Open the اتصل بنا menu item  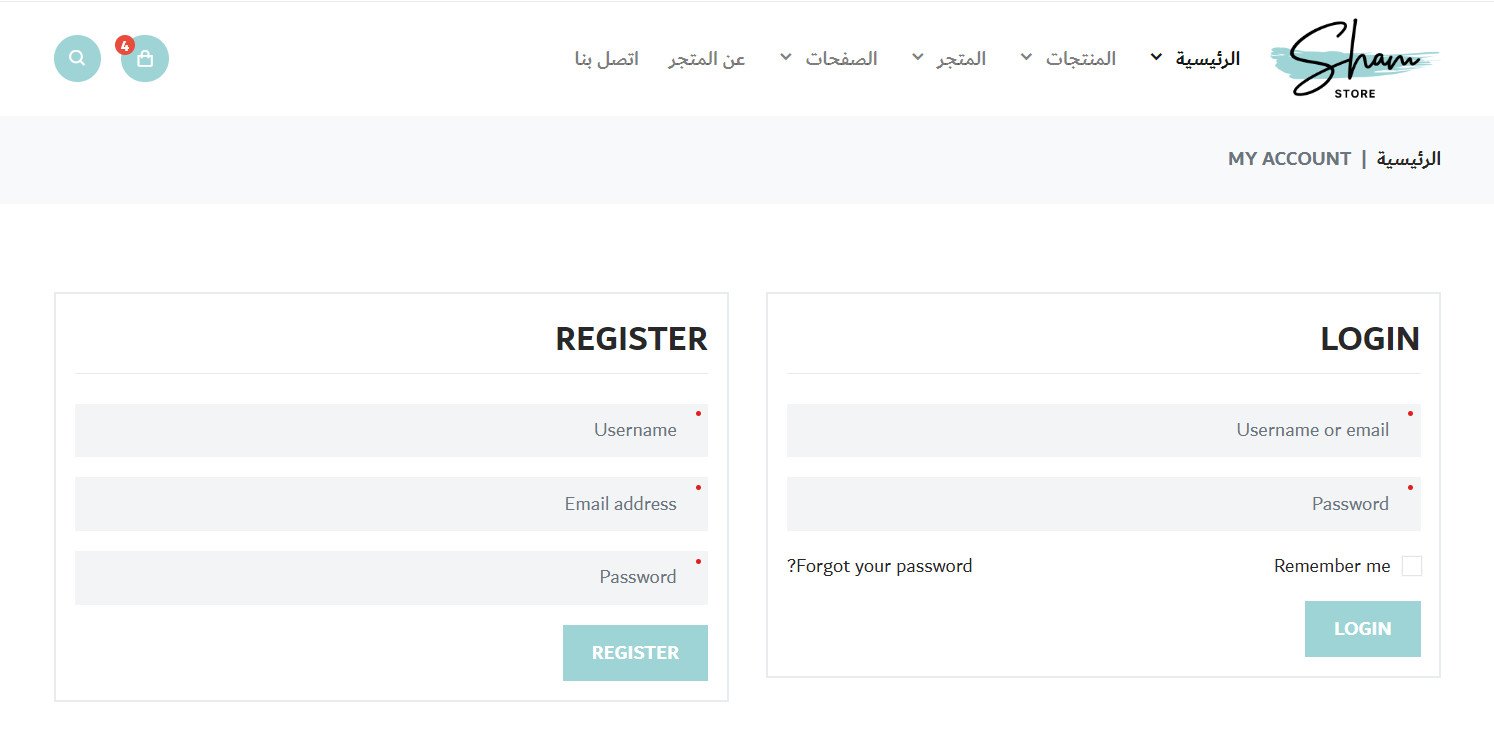click(606, 59)
